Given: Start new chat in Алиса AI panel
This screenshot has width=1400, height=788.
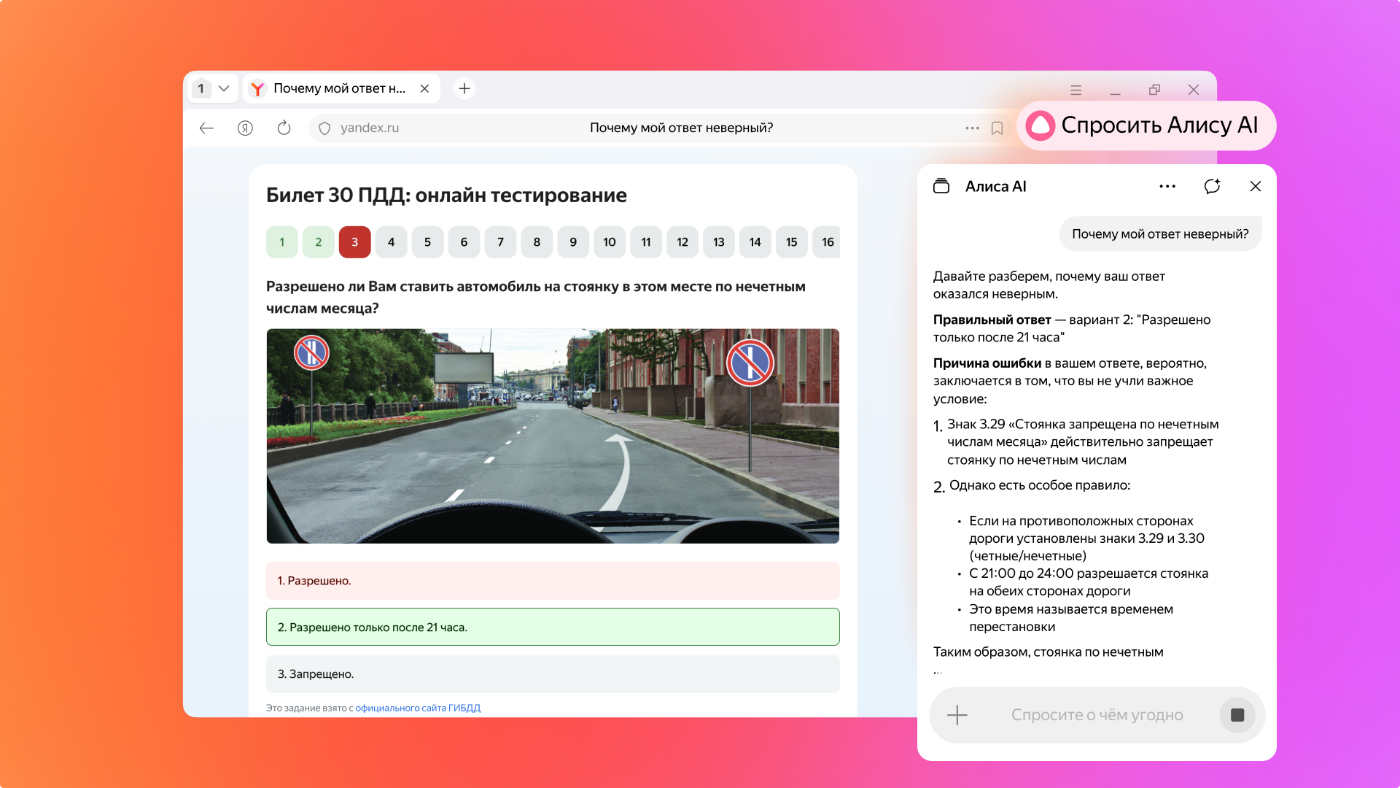Looking at the screenshot, I should point(1212,186).
